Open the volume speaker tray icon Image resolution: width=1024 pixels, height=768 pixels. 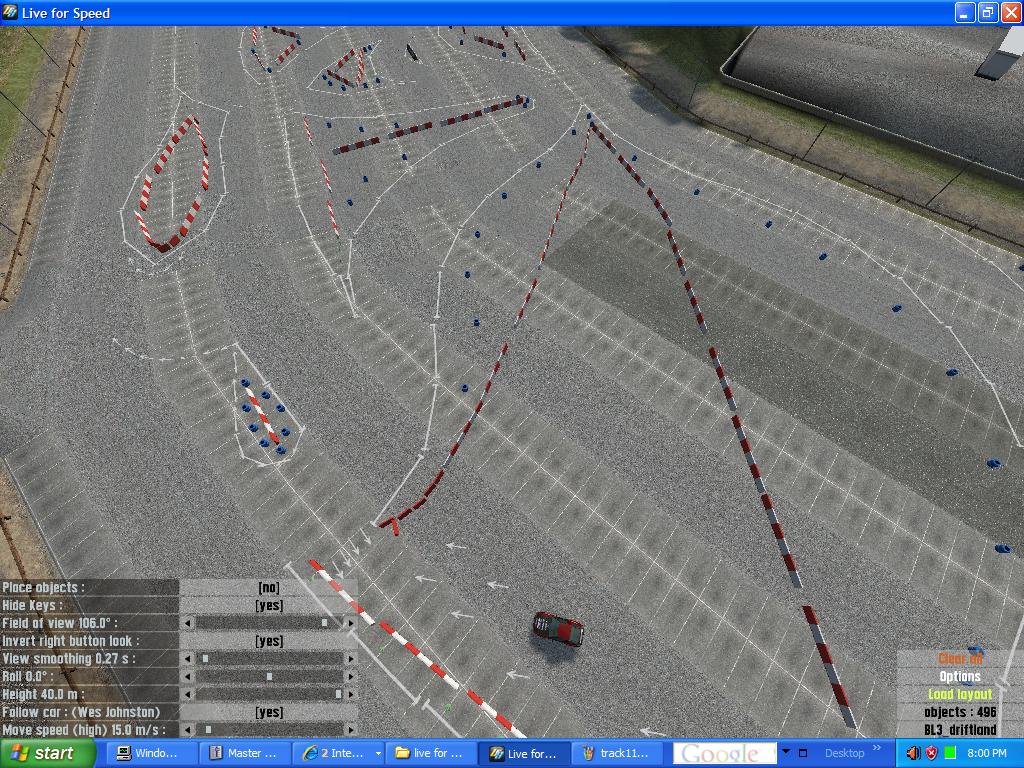(x=912, y=753)
